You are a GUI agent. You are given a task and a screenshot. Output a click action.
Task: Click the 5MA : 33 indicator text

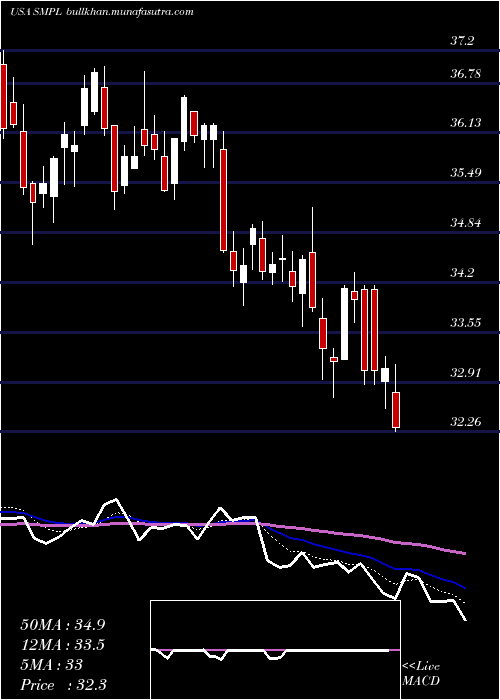[x=51, y=665]
